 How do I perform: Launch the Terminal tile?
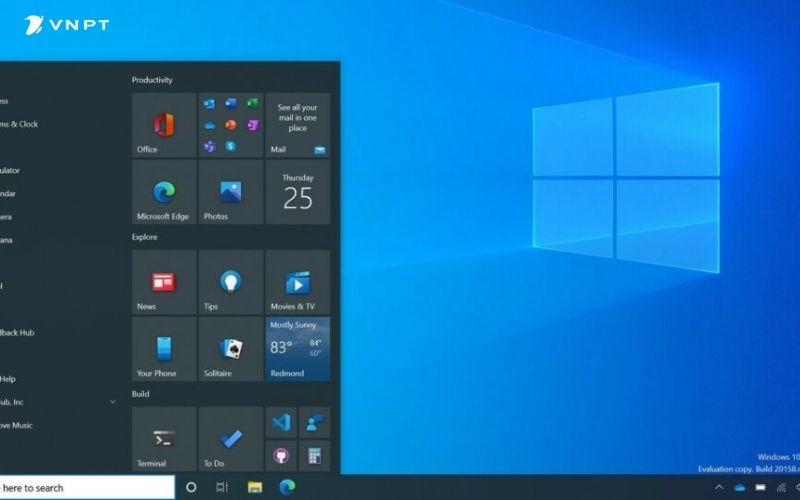[x=164, y=439]
